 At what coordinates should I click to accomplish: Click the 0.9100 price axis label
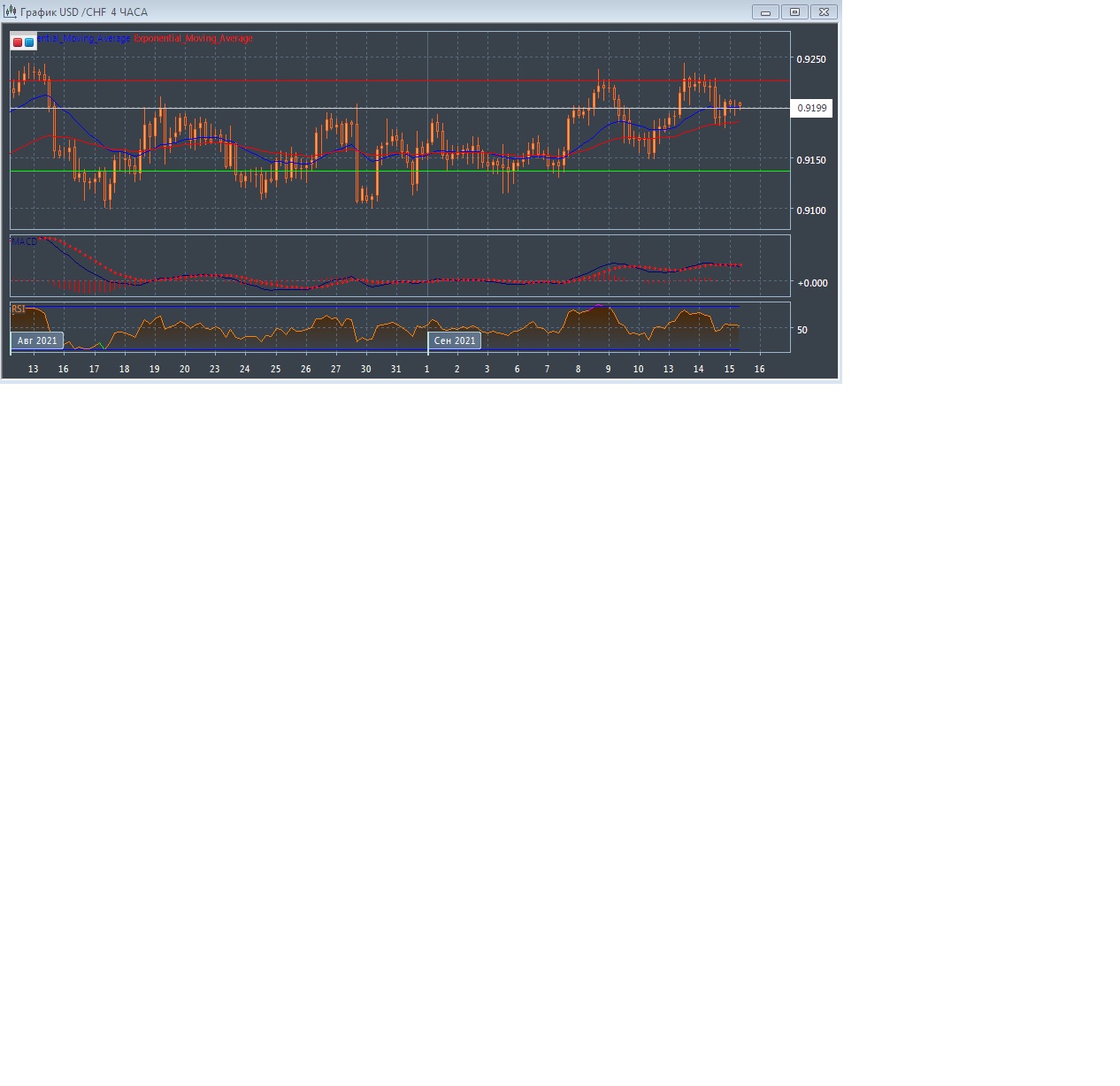[811, 210]
